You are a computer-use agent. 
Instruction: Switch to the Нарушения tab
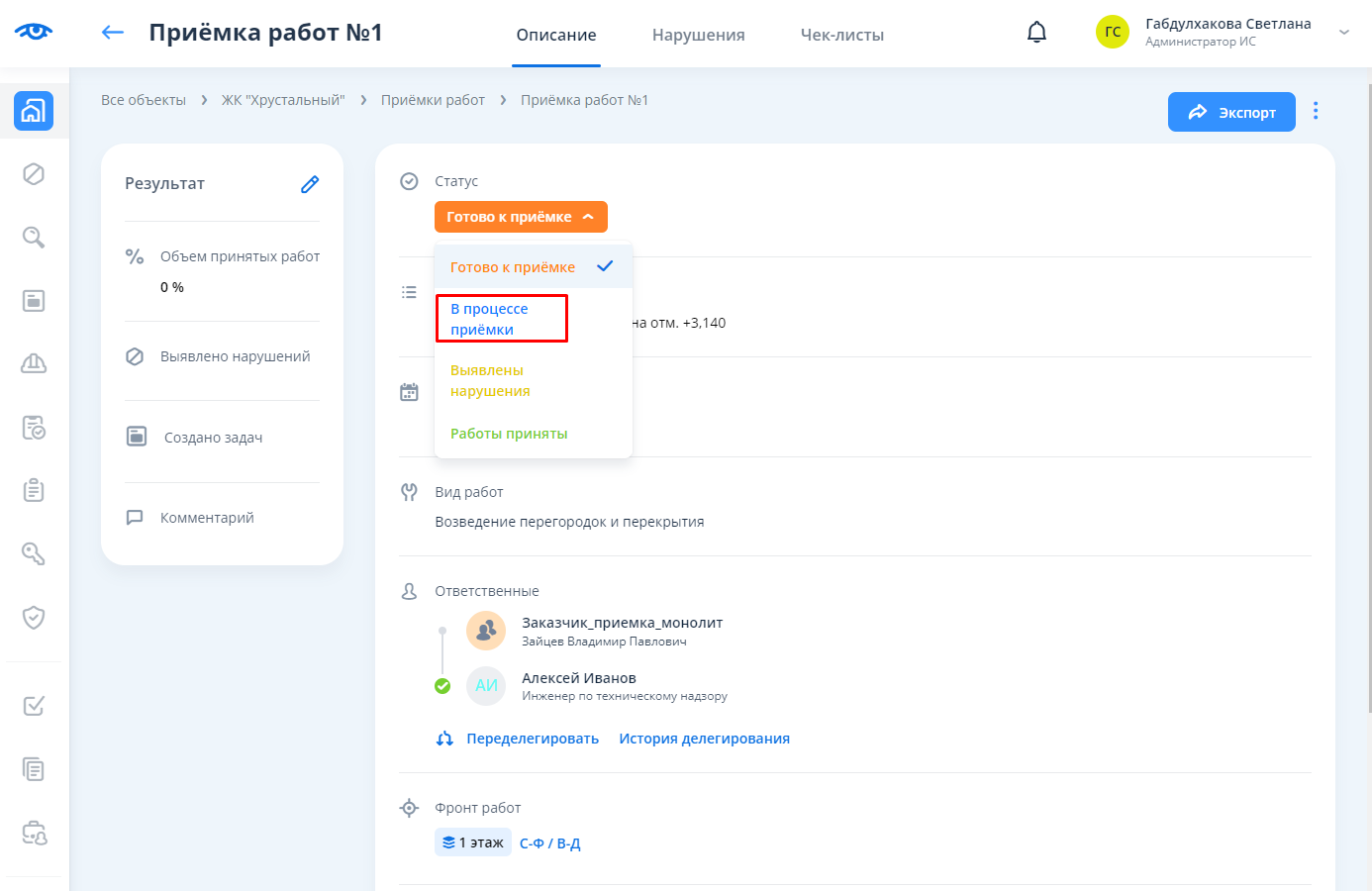(698, 35)
